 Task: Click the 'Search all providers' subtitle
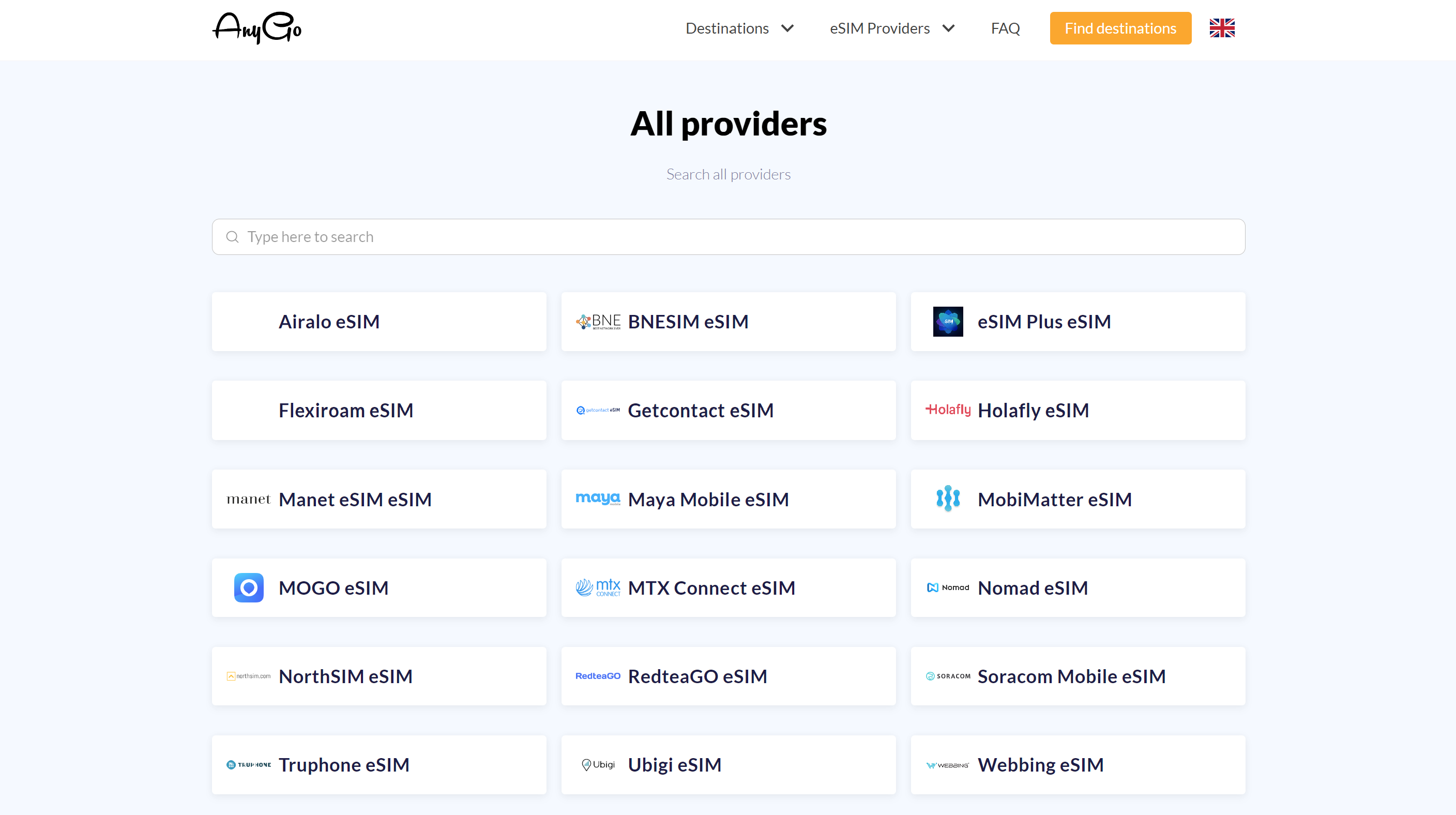[728, 174]
